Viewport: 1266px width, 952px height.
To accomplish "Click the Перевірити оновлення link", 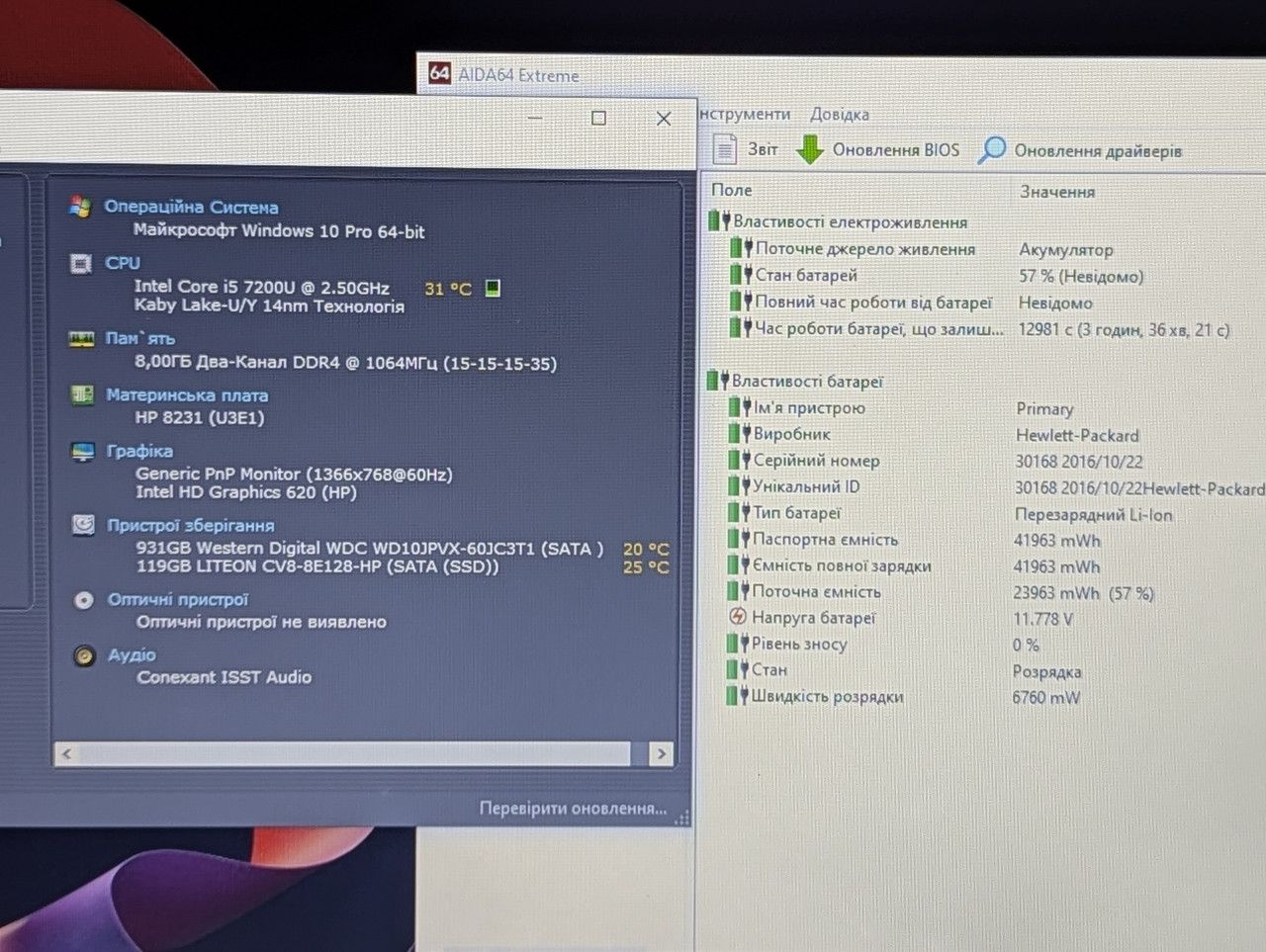I will 573,808.
